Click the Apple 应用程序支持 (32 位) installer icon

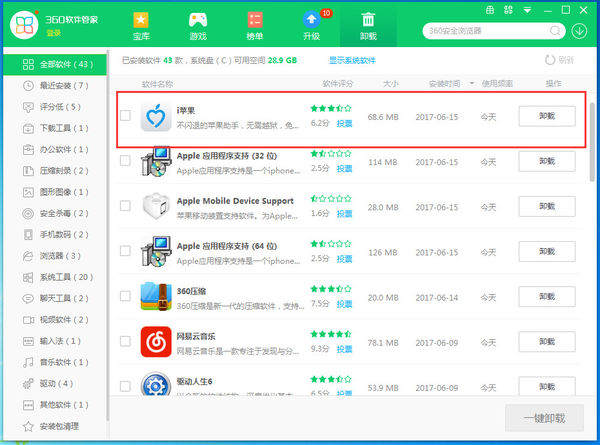click(156, 161)
